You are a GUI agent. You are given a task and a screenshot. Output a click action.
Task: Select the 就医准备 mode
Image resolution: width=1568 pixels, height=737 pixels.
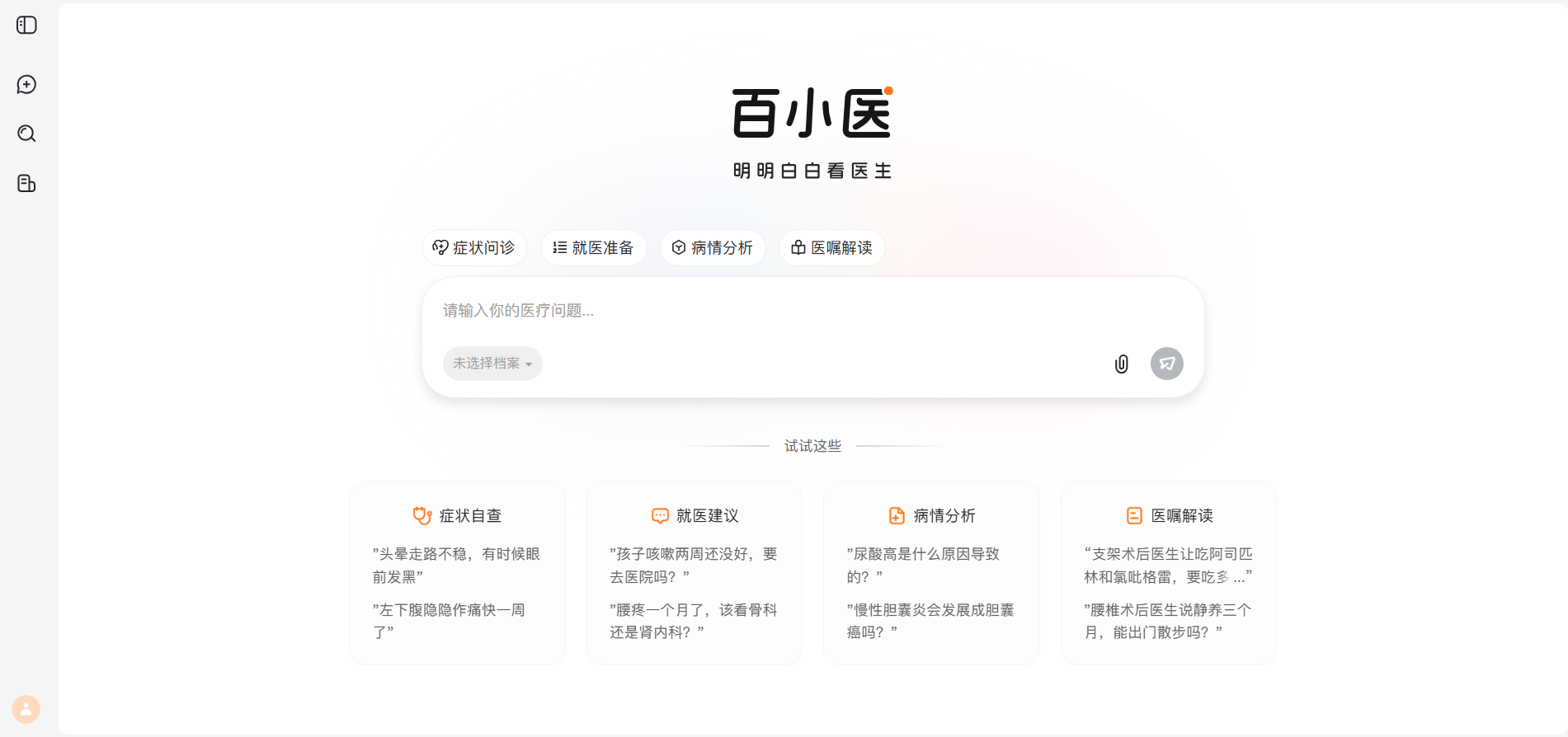click(593, 247)
